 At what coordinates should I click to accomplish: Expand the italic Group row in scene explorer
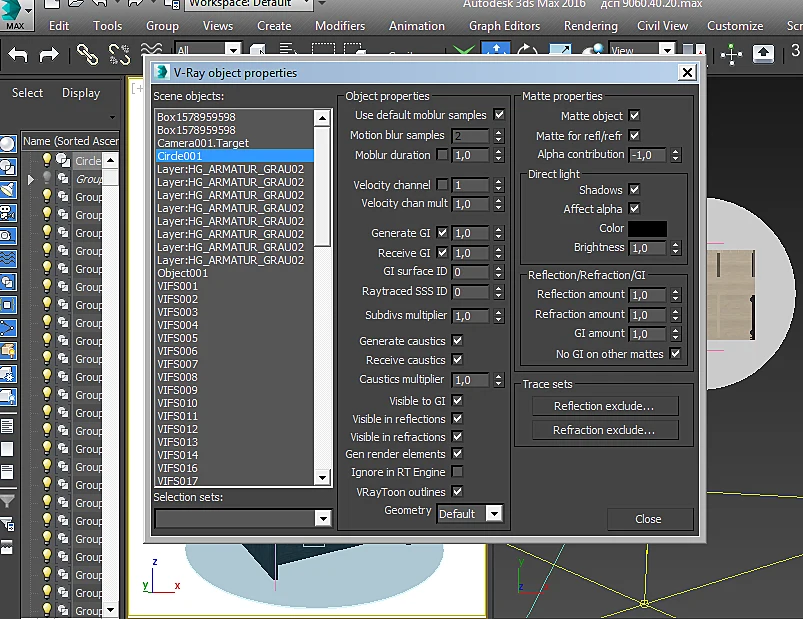pos(30,179)
